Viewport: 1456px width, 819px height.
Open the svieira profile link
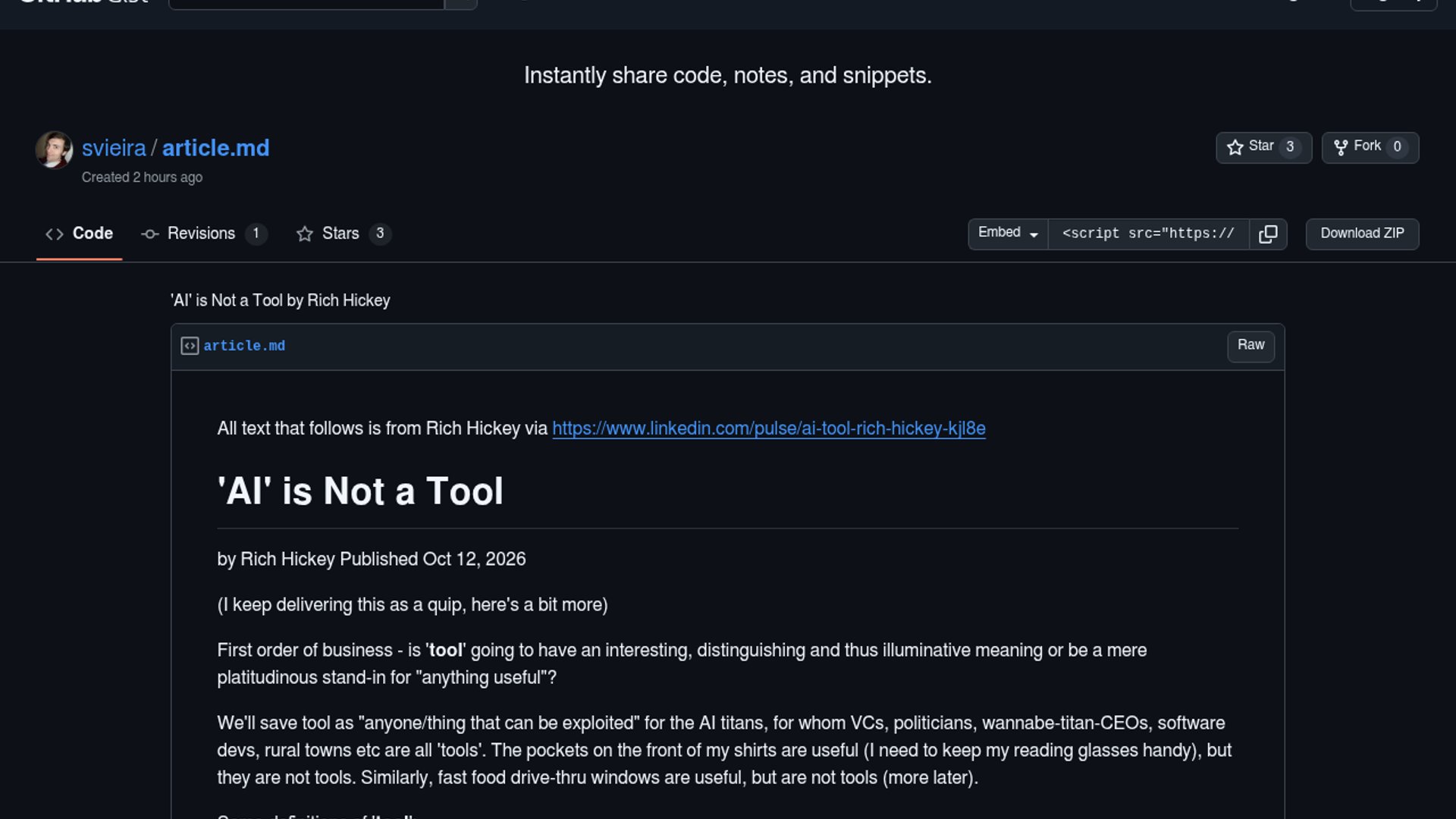[114, 148]
